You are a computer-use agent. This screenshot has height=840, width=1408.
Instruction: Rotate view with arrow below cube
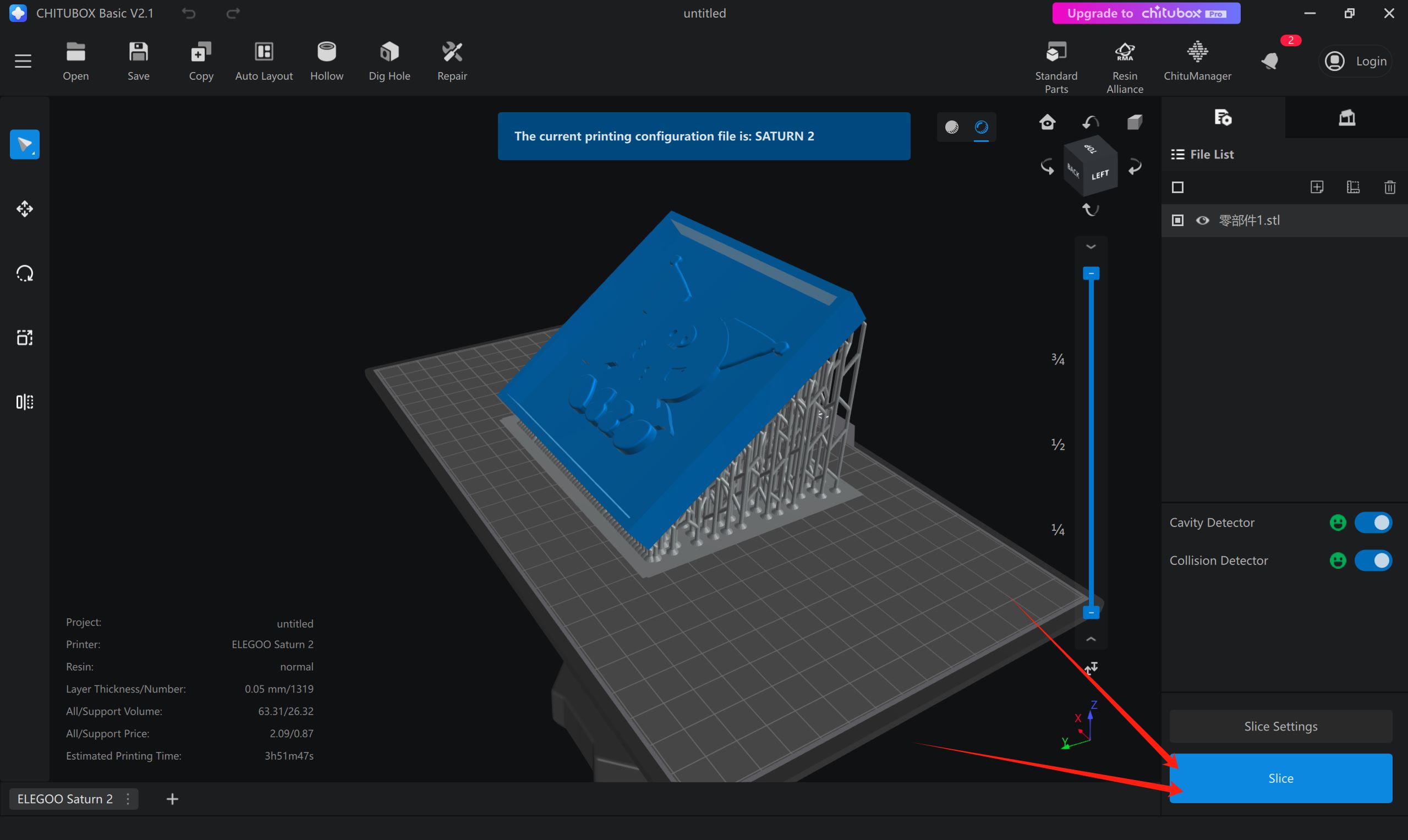1091,210
